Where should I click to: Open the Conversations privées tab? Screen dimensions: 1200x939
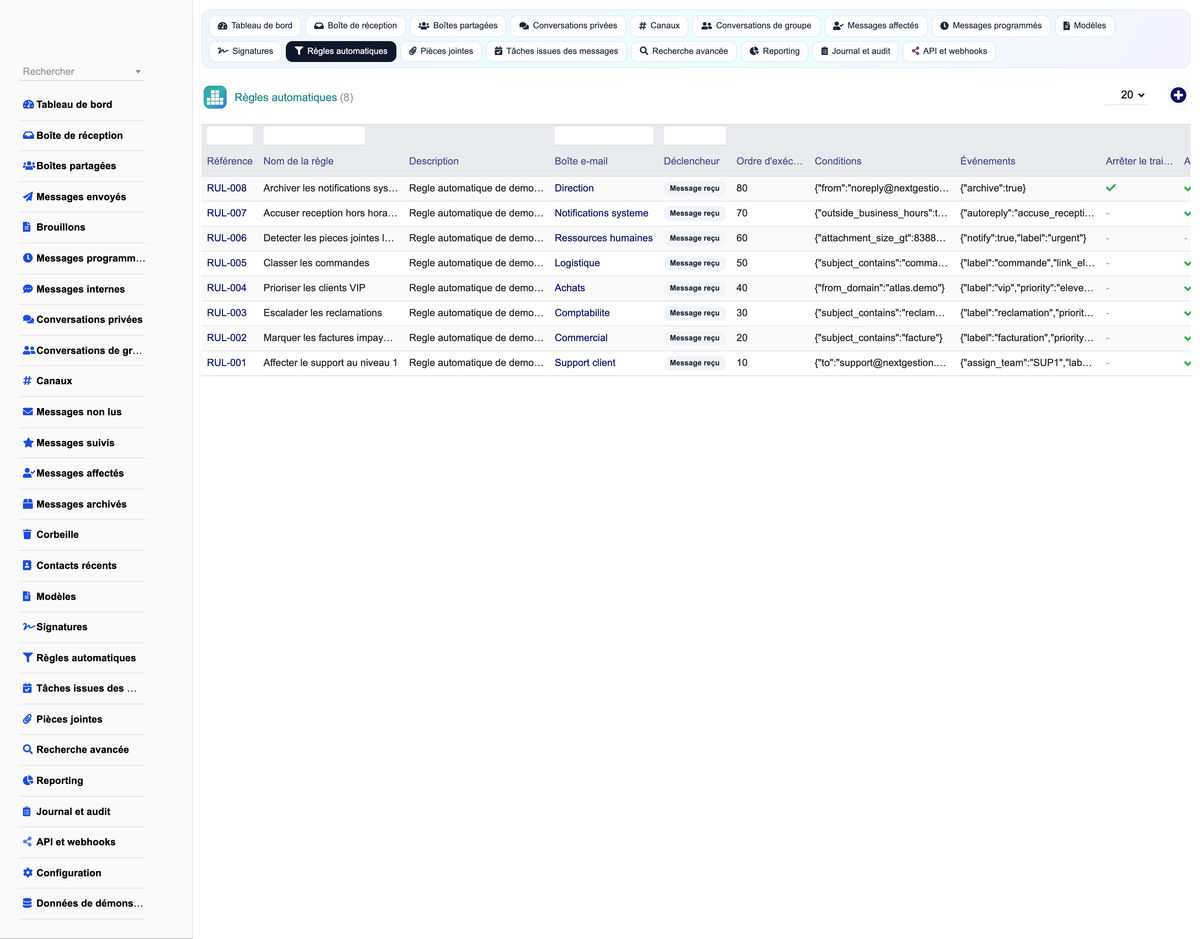click(568, 25)
